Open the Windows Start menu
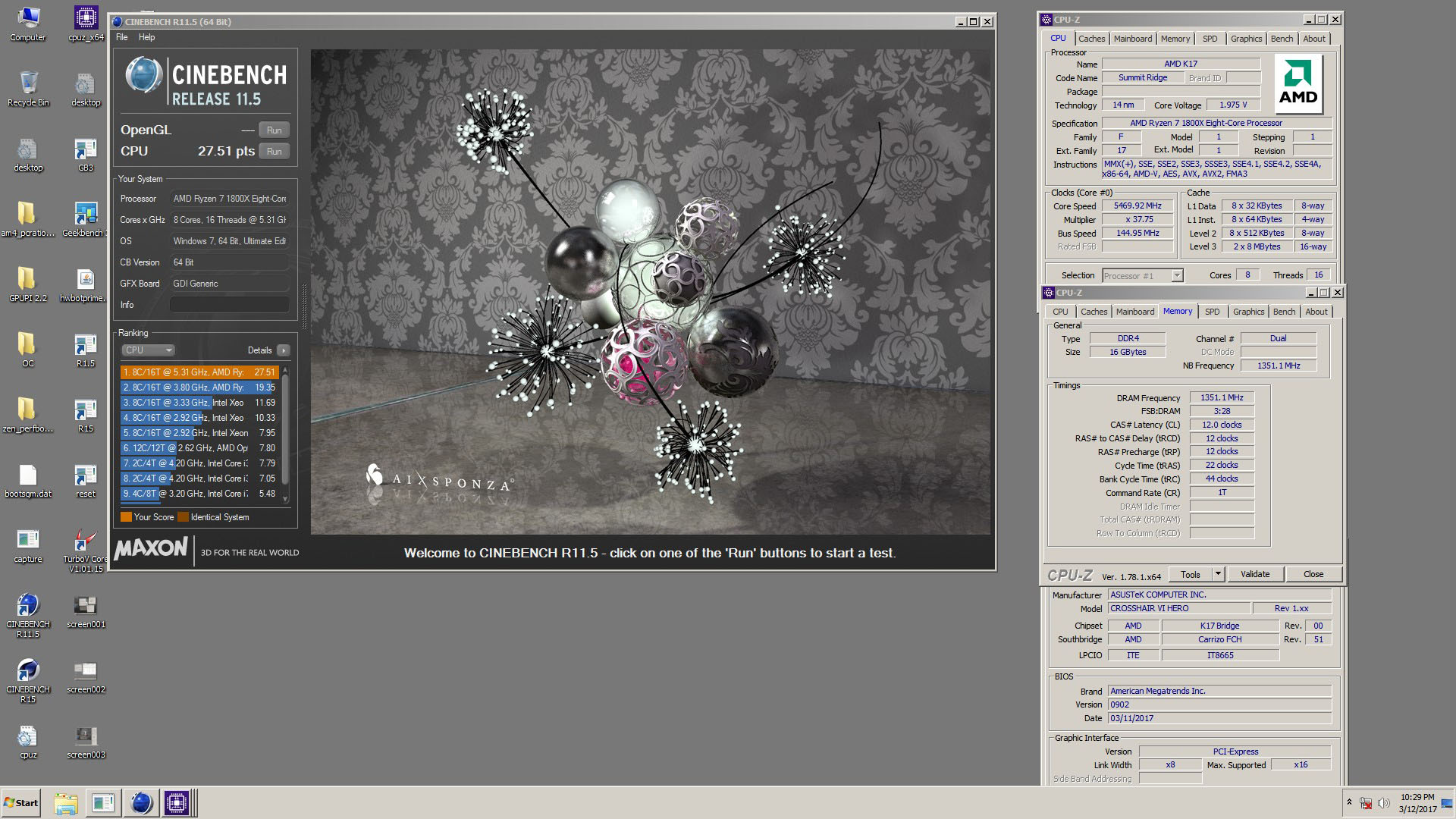The image size is (1456, 819). coord(21,803)
